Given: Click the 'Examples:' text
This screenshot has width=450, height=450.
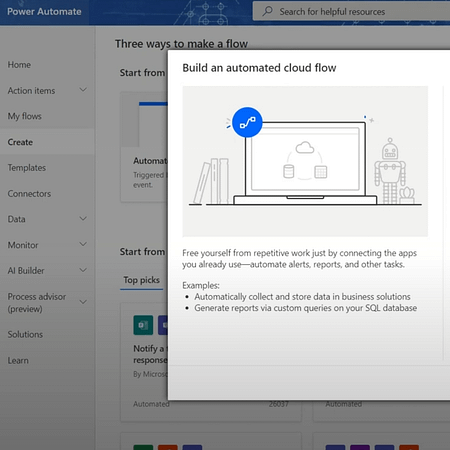Looking at the screenshot, I should pyautogui.click(x=201, y=285).
